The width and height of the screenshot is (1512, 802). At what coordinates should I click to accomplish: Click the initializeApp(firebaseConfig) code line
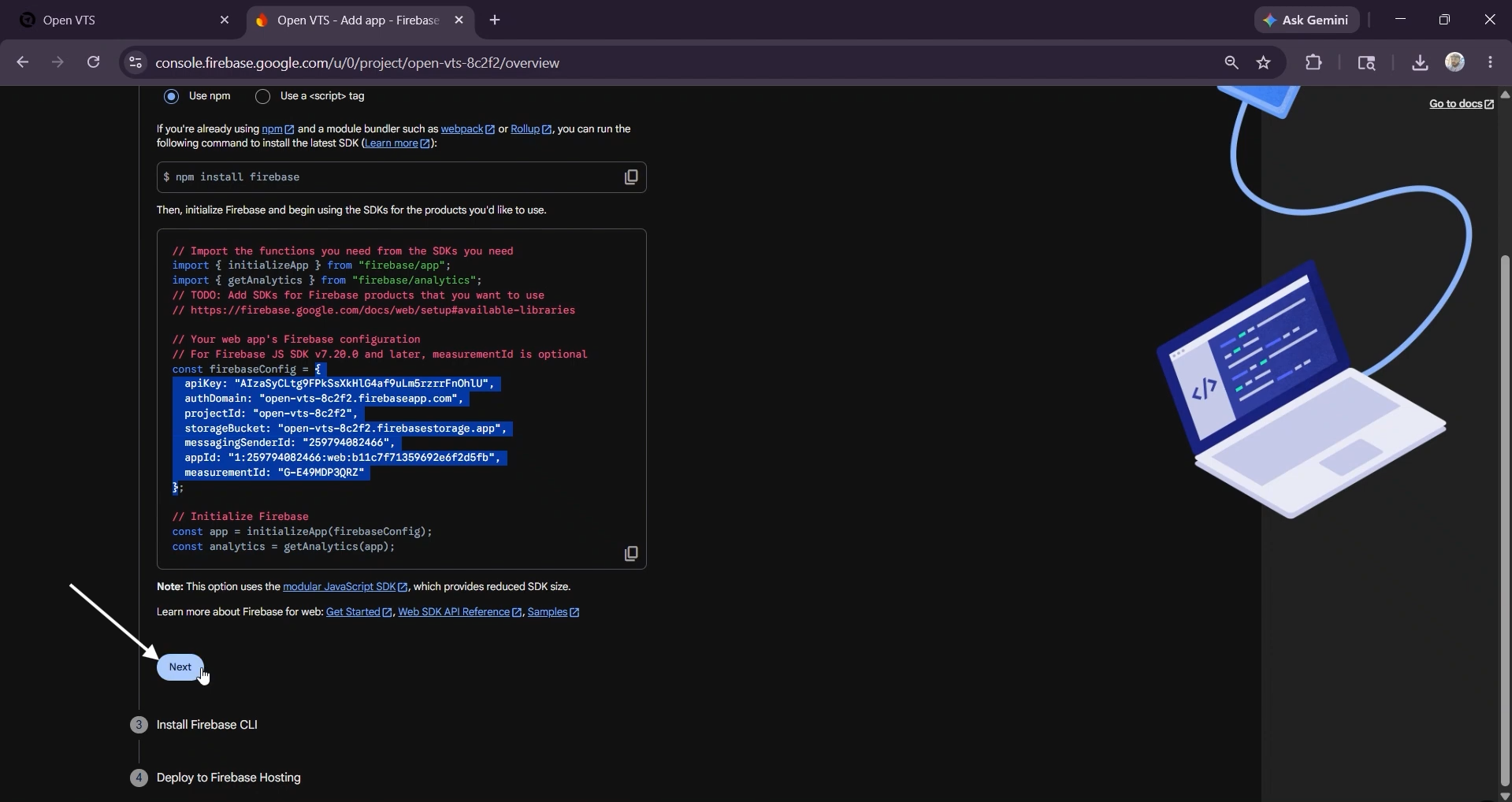(303, 532)
